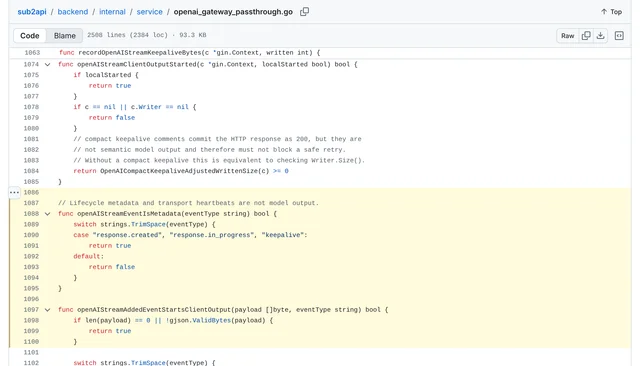Click openAIStreamClientOutputStarted function name
This screenshot has width=640, height=366.
click(x=137, y=64)
